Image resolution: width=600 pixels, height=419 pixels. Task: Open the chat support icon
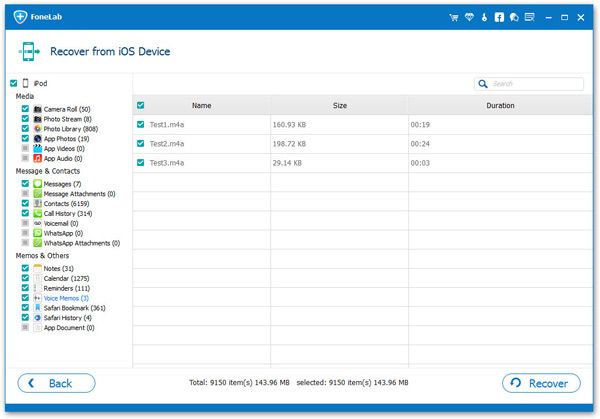point(514,17)
